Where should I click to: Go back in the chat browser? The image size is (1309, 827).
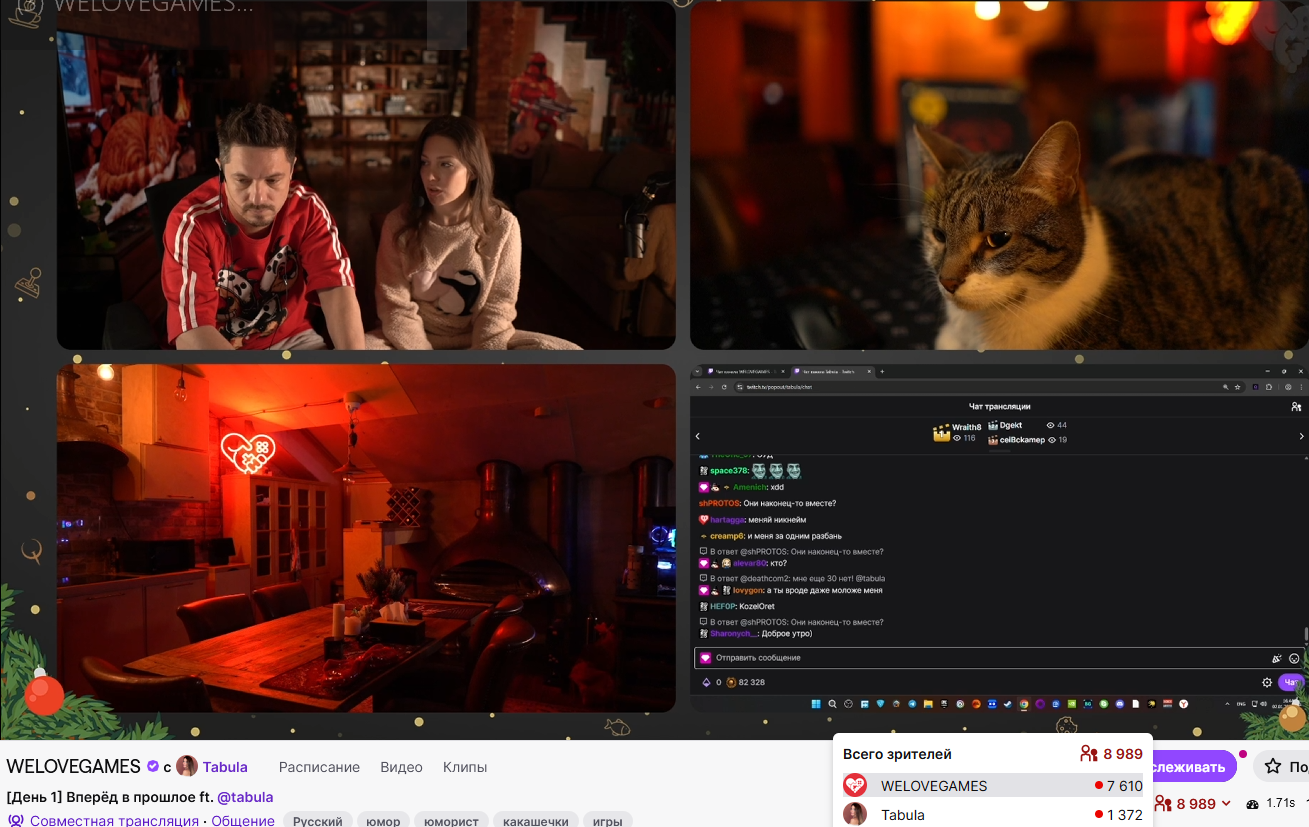tap(697, 387)
